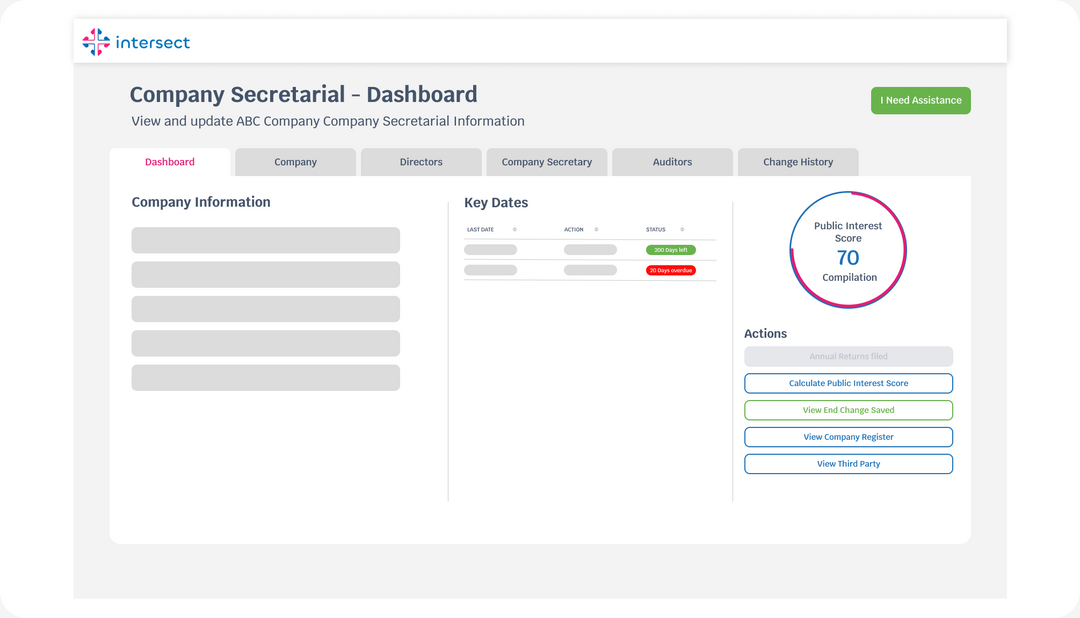The image size is (1080, 618).
Task: Open the Company tab
Action: (295, 162)
